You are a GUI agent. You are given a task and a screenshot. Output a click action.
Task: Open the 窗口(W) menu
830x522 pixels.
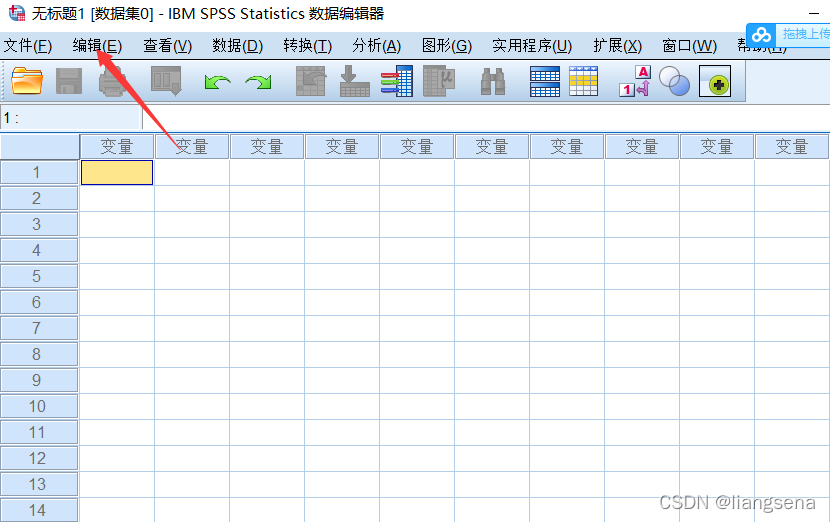pos(690,46)
